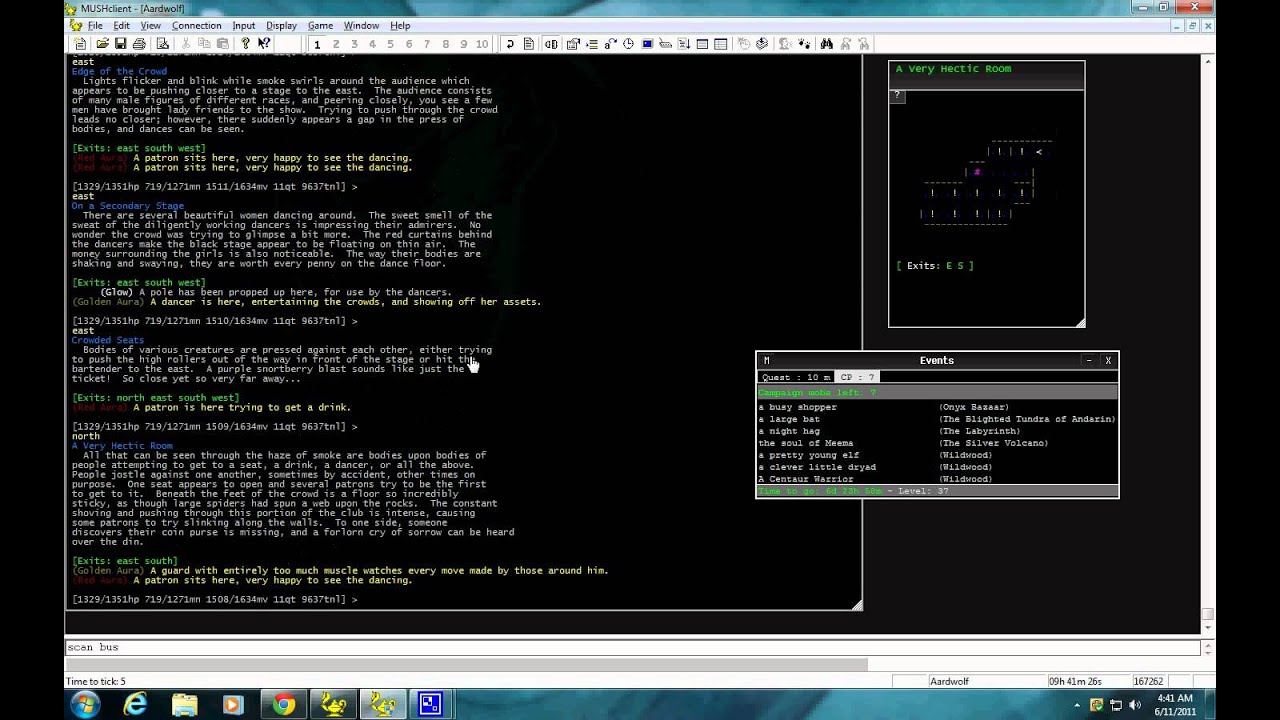Click the Open World folder icon
The image size is (1280, 720).
point(102,44)
